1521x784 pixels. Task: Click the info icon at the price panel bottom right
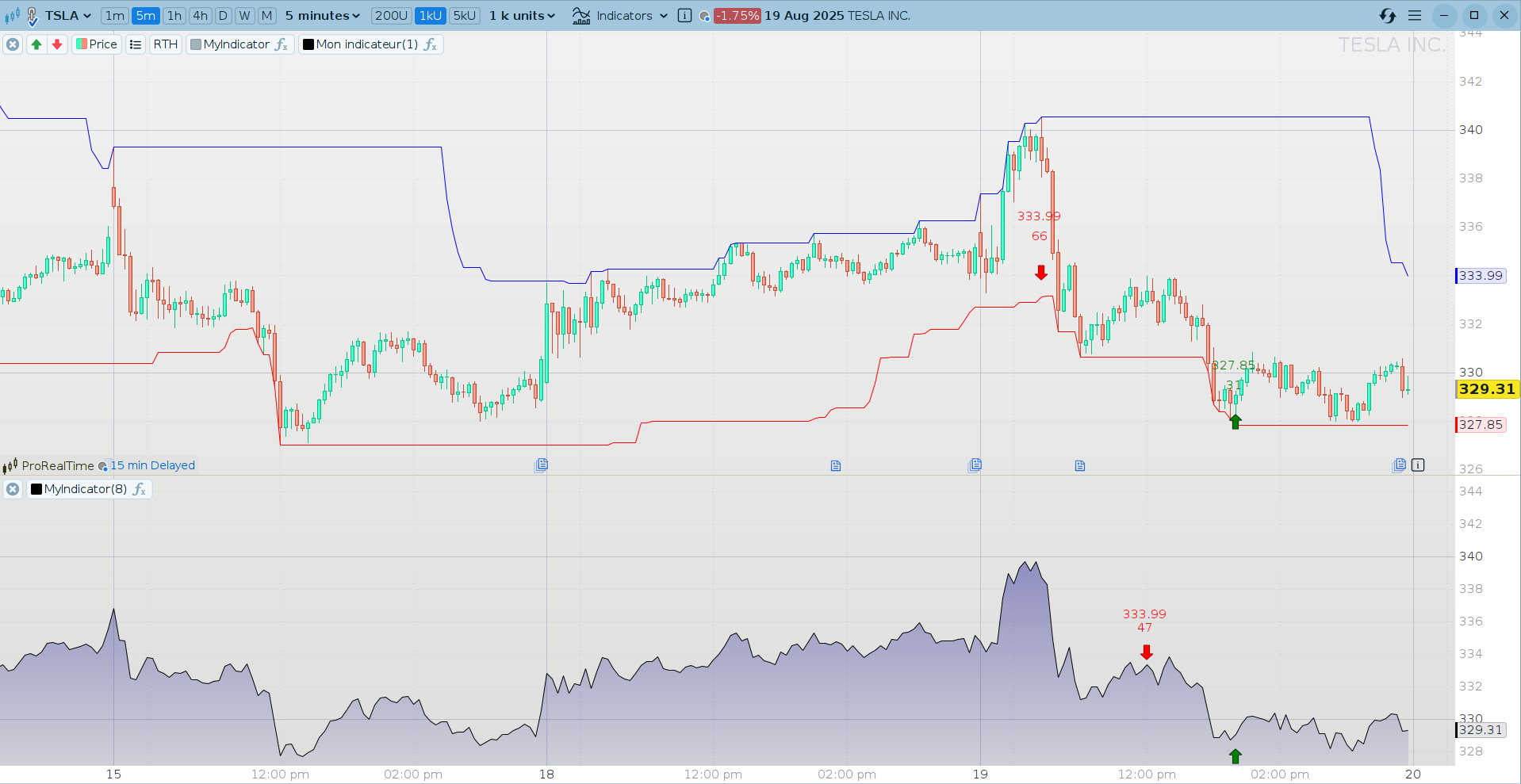click(x=1418, y=465)
